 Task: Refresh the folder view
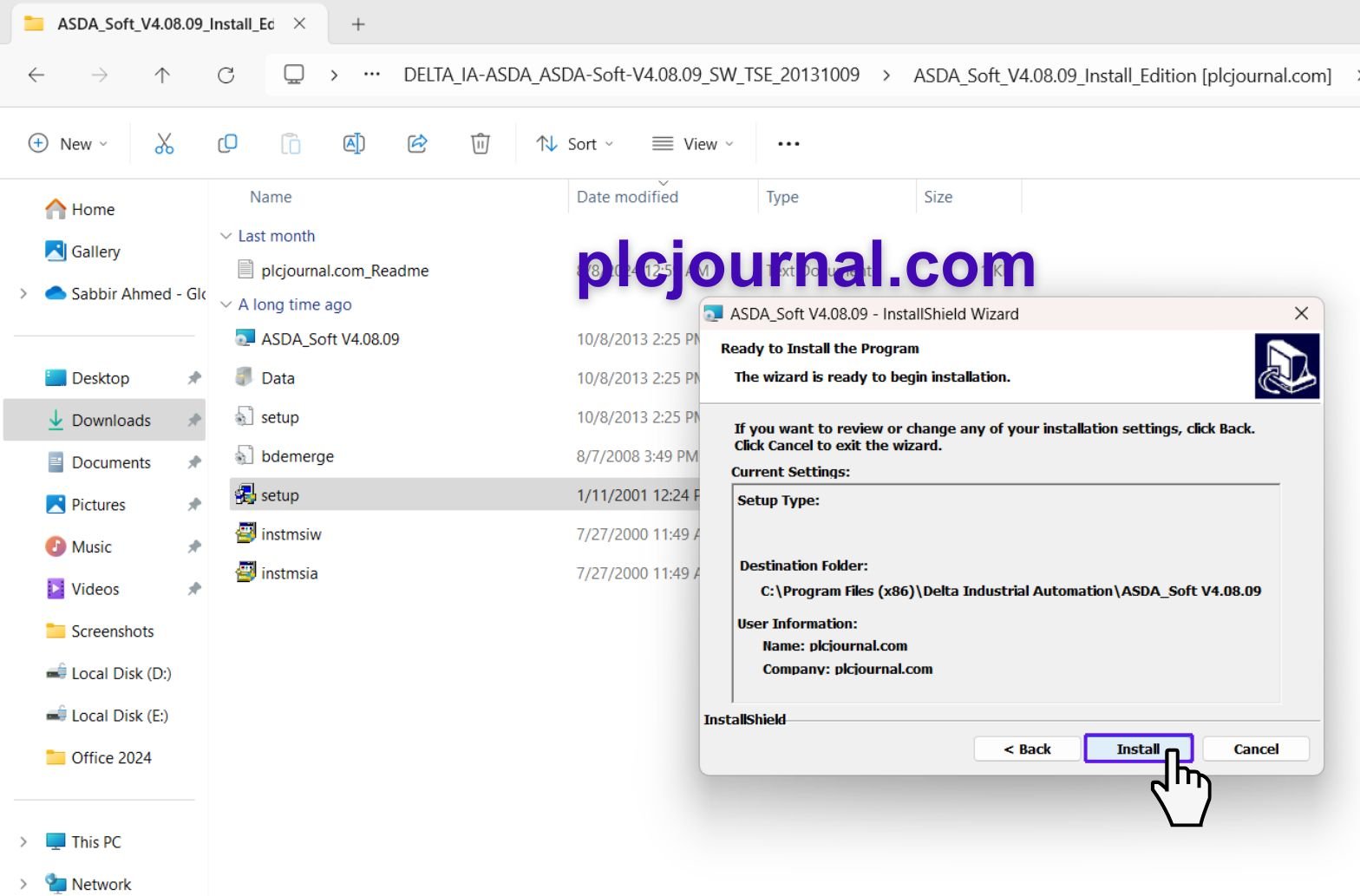click(x=226, y=75)
